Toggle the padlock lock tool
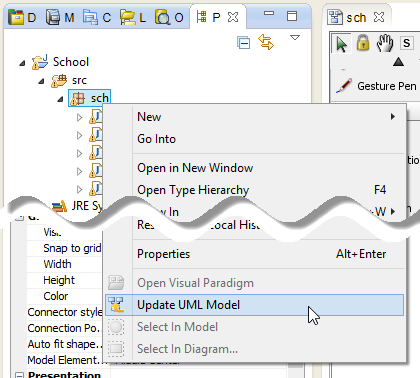The image size is (420, 378). (x=363, y=43)
